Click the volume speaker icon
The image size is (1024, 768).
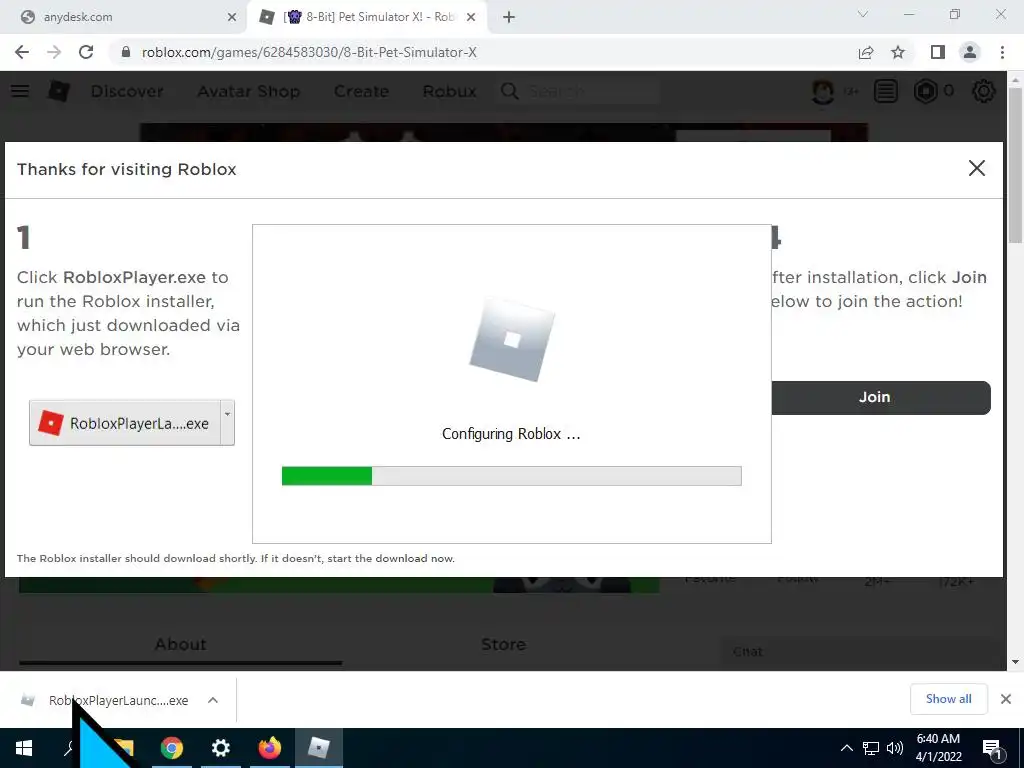tap(895, 748)
